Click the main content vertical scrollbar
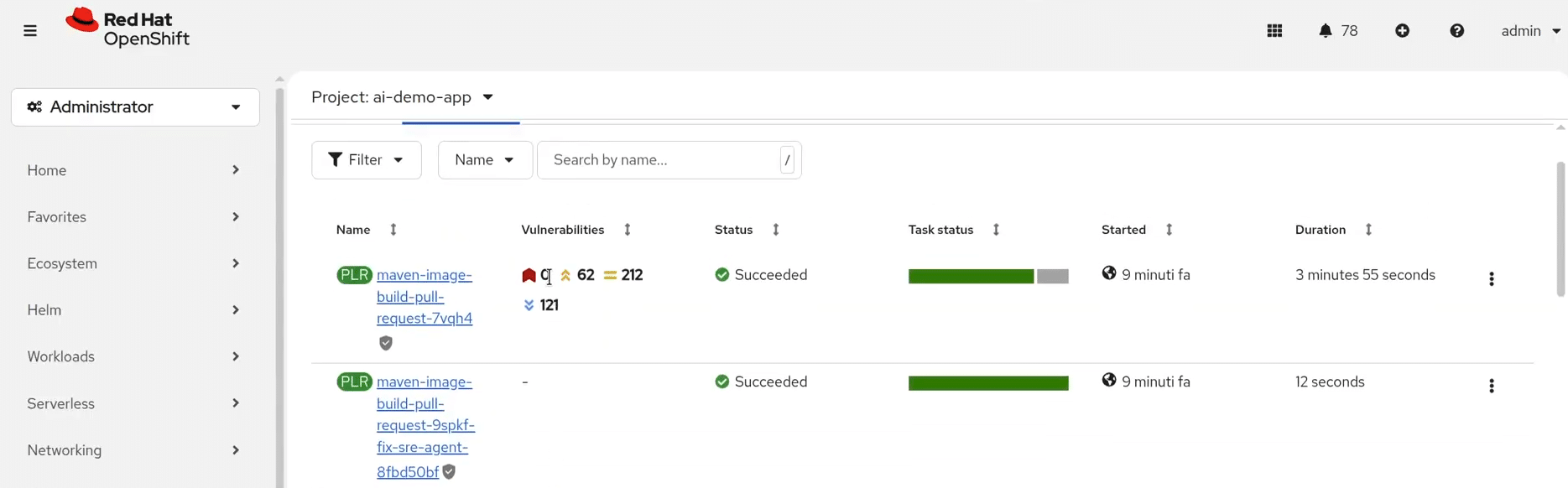This screenshot has width=1568, height=488. click(1560, 229)
